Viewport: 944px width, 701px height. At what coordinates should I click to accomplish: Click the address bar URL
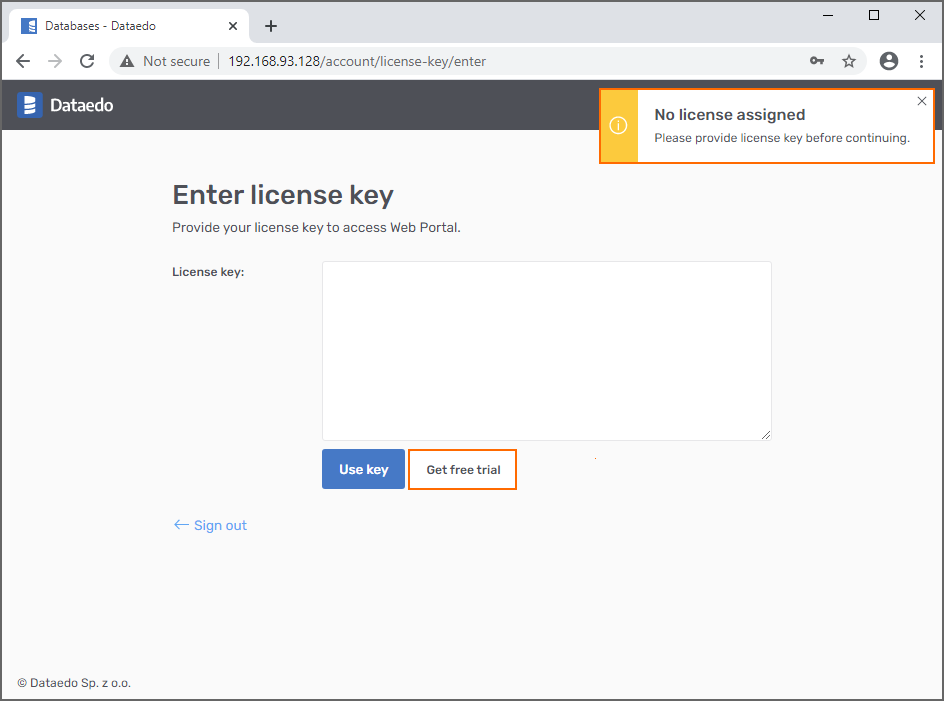[357, 61]
